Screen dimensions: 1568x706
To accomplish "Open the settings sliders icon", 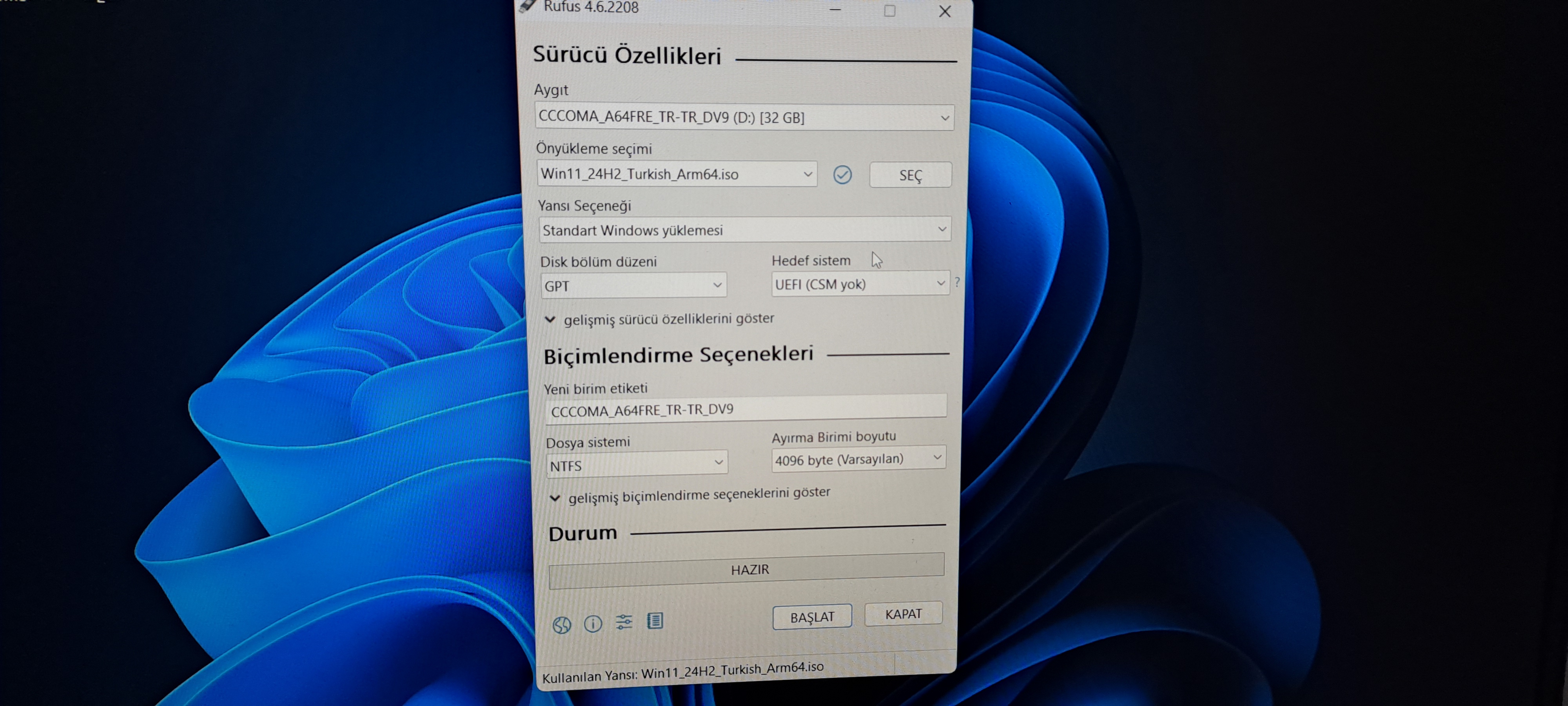I will [624, 622].
